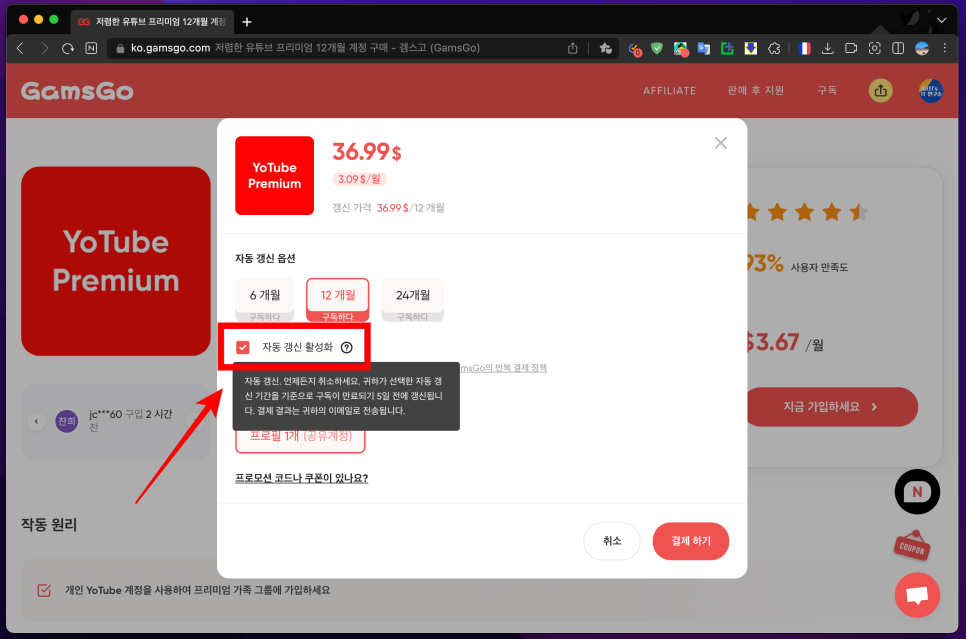Open the puzzle-piece extensions menu
The height and width of the screenshot is (639, 966).
click(774, 48)
